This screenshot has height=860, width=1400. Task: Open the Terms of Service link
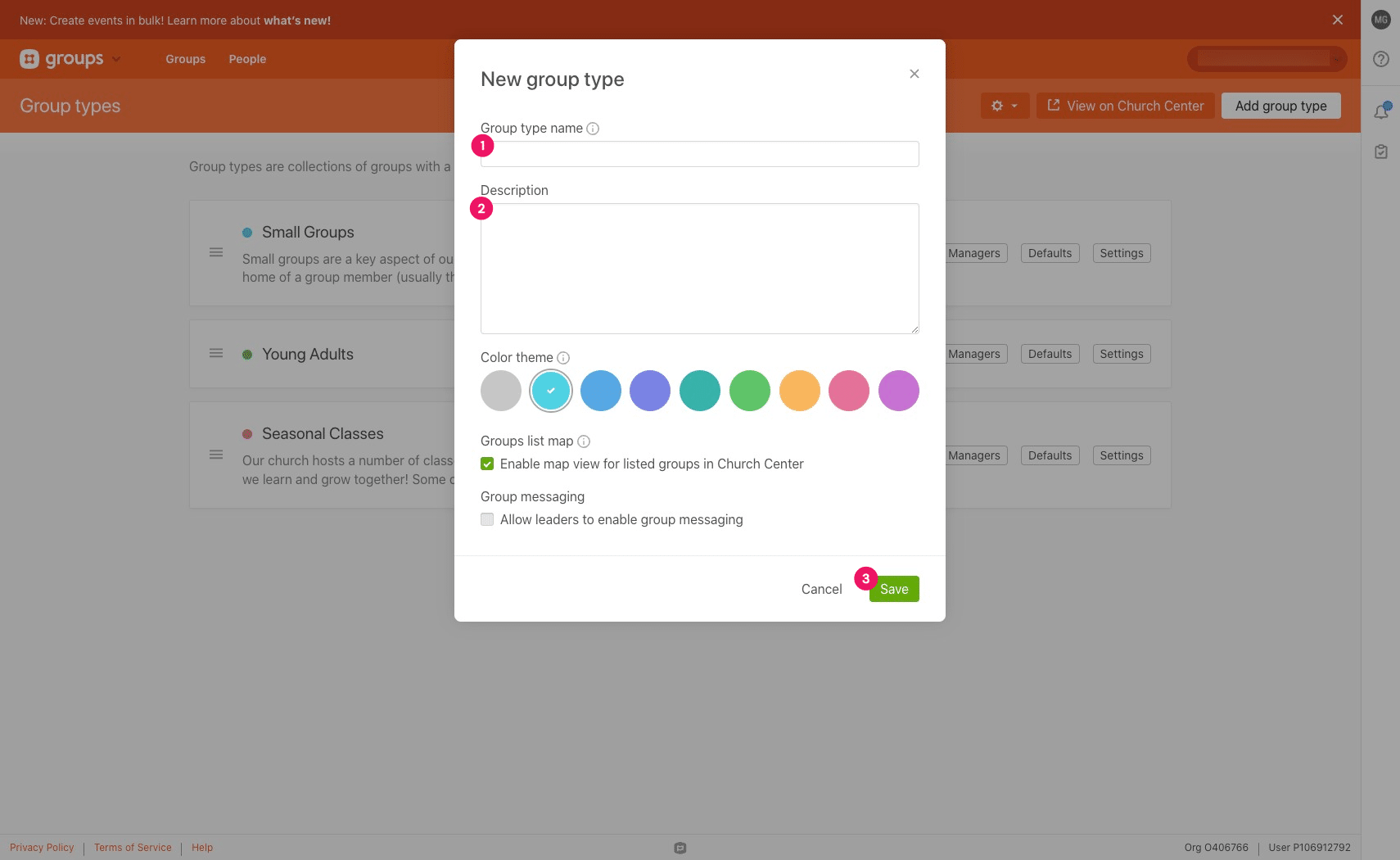click(x=133, y=848)
